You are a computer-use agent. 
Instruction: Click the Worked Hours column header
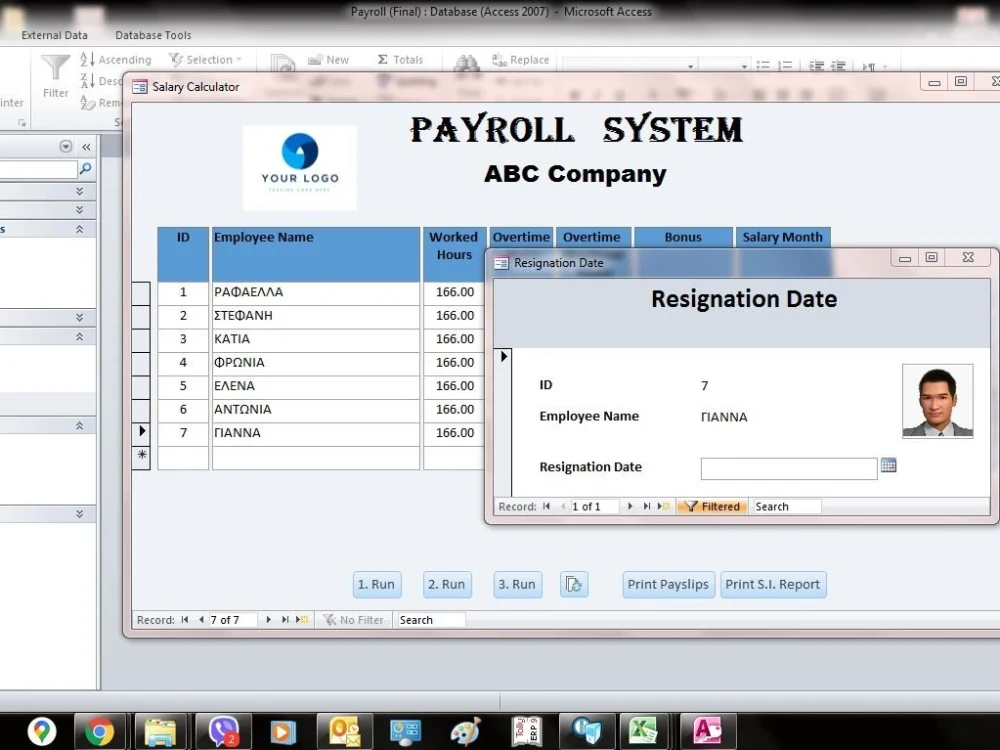(454, 254)
